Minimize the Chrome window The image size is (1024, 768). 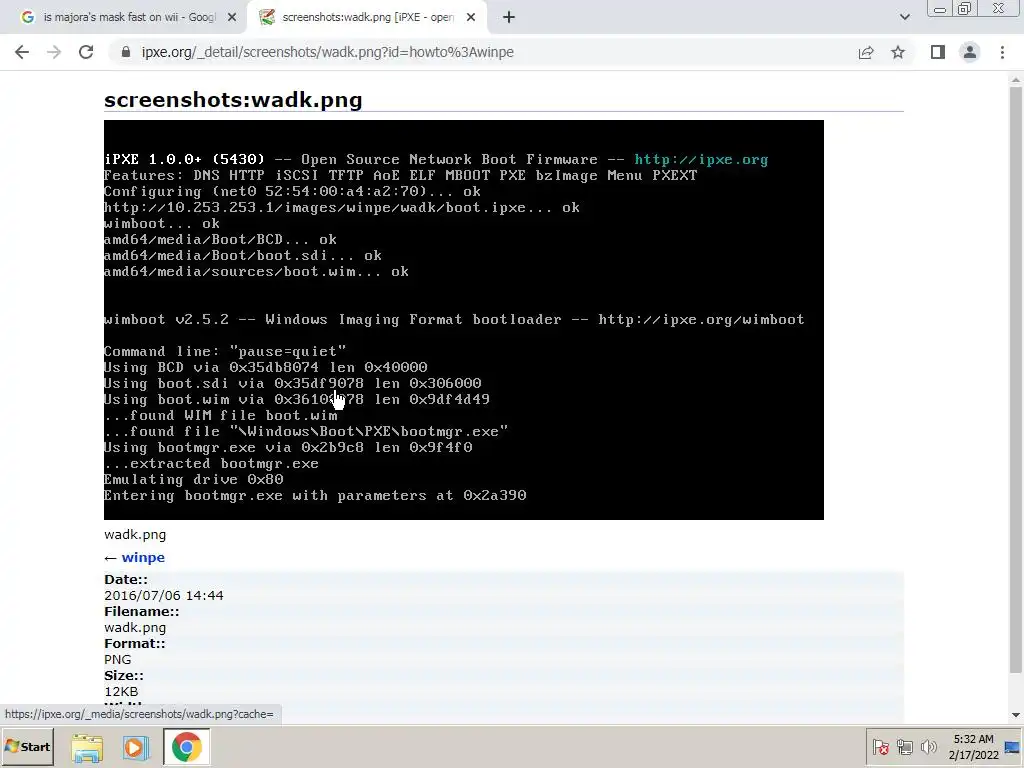tap(940, 9)
